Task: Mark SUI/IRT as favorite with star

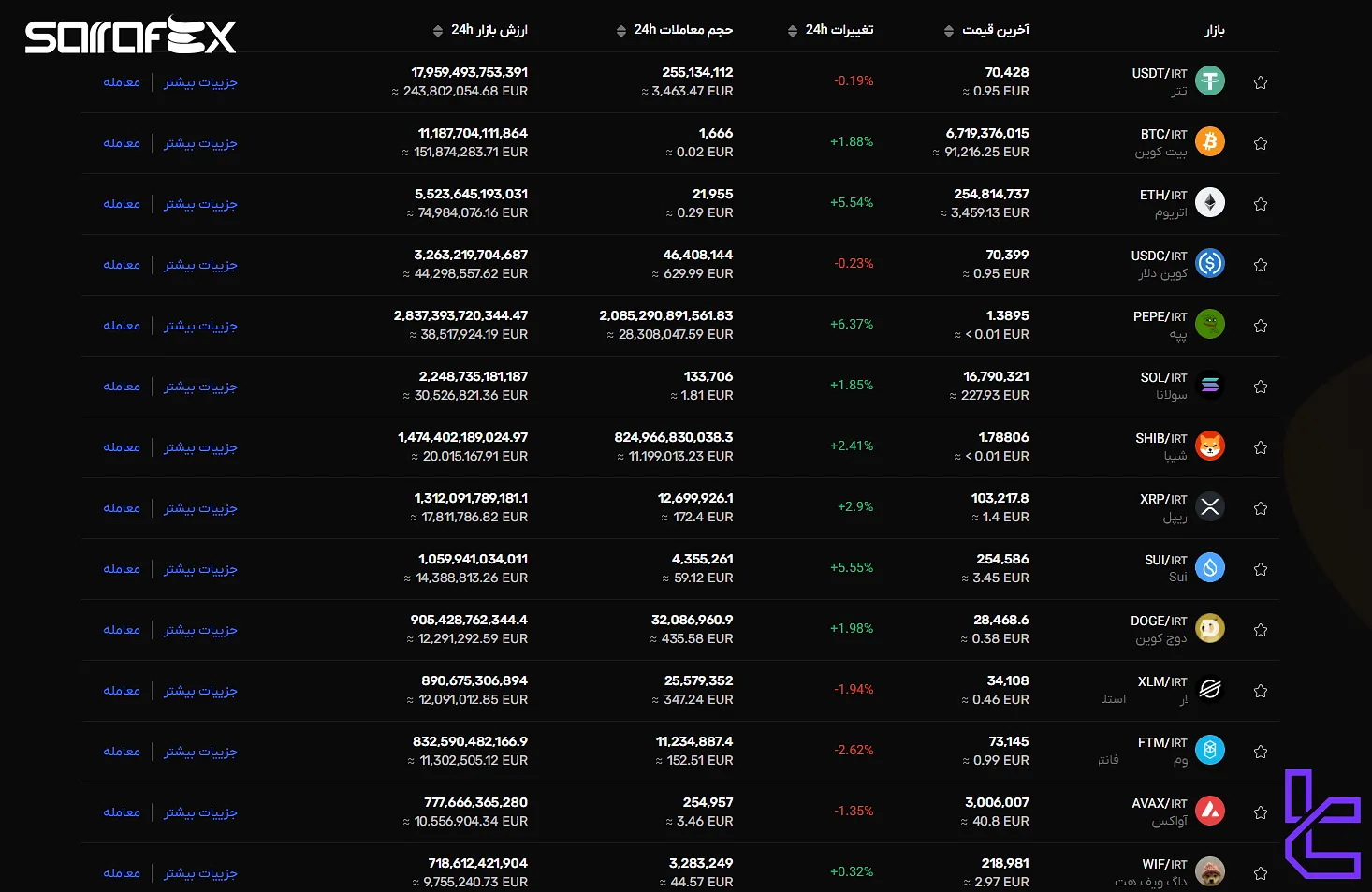Action: pyautogui.click(x=1261, y=569)
